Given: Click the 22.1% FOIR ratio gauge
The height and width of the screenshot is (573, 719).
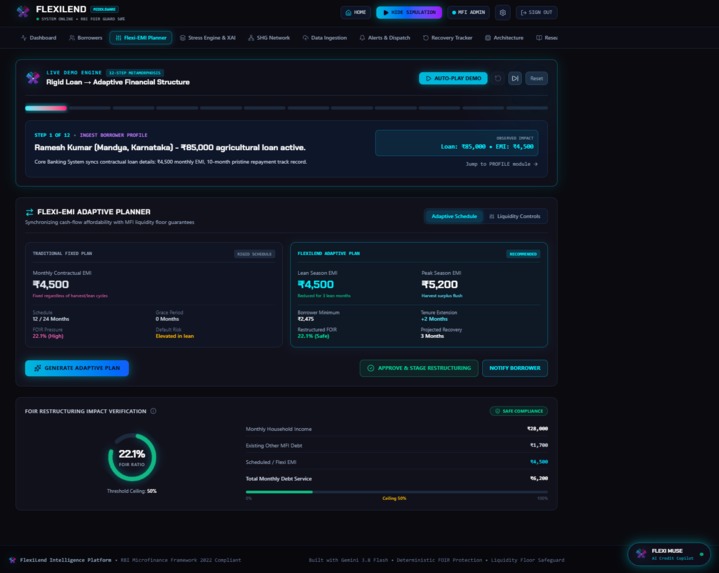Looking at the screenshot, I should click(x=132, y=457).
